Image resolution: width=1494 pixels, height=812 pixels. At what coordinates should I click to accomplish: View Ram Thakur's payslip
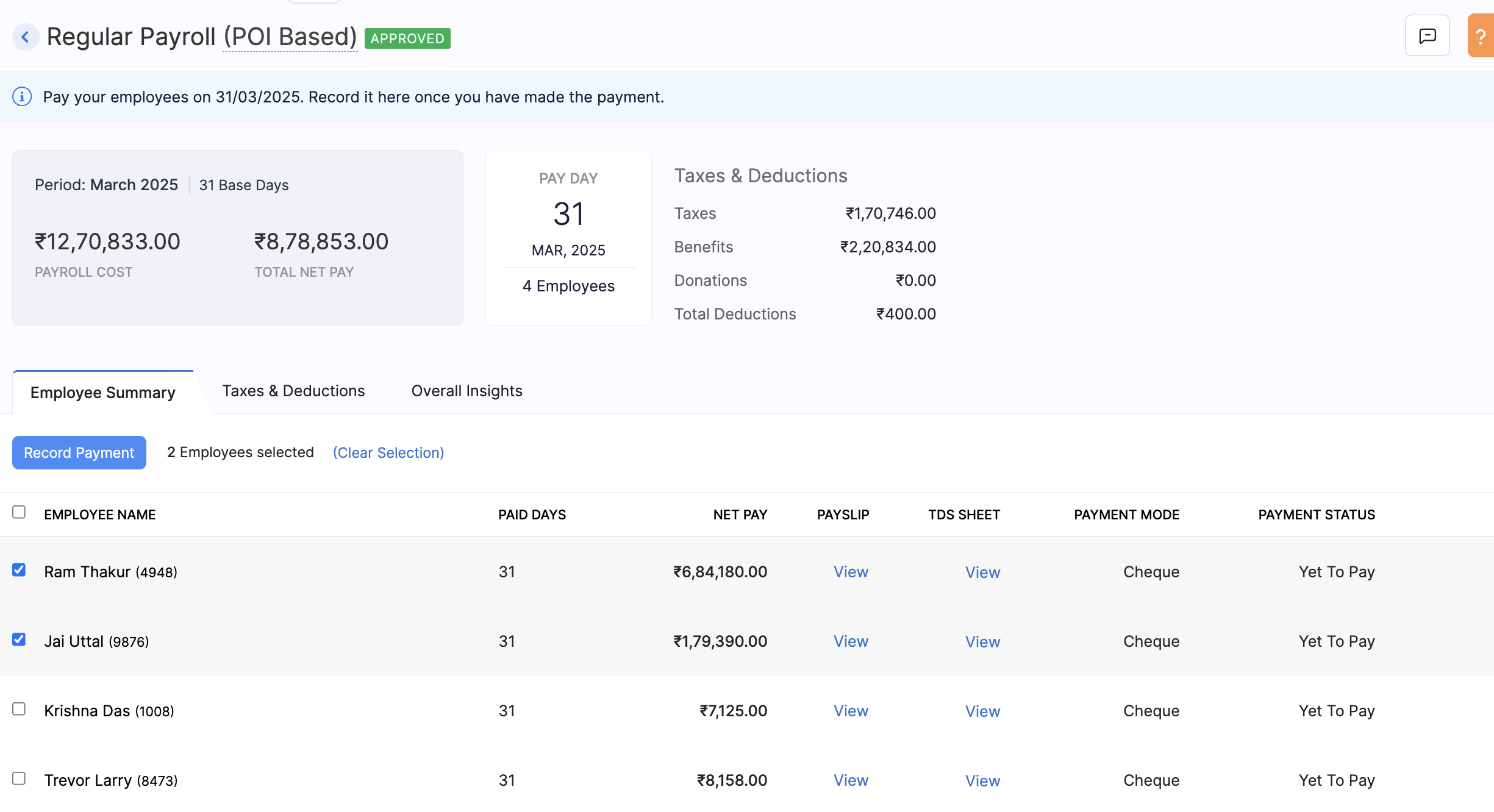(x=851, y=572)
